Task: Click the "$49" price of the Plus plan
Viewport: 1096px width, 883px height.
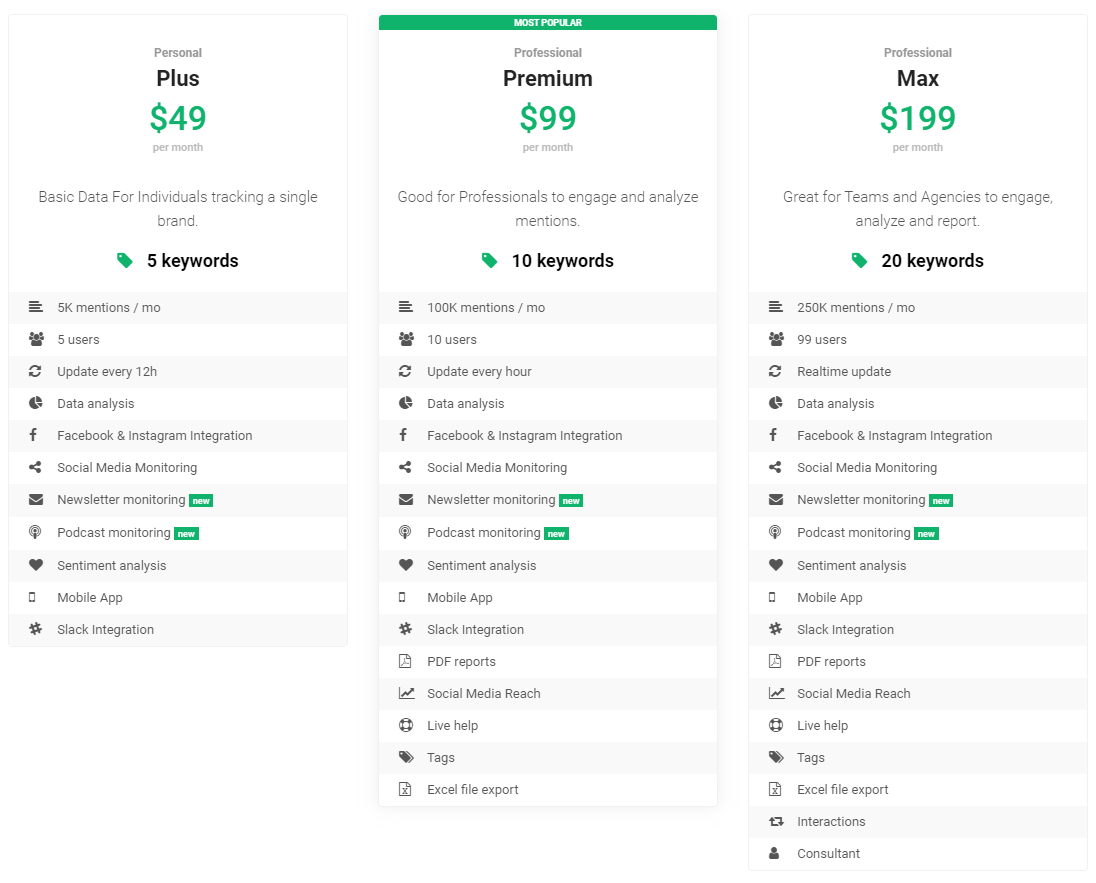Action: pos(178,118)
